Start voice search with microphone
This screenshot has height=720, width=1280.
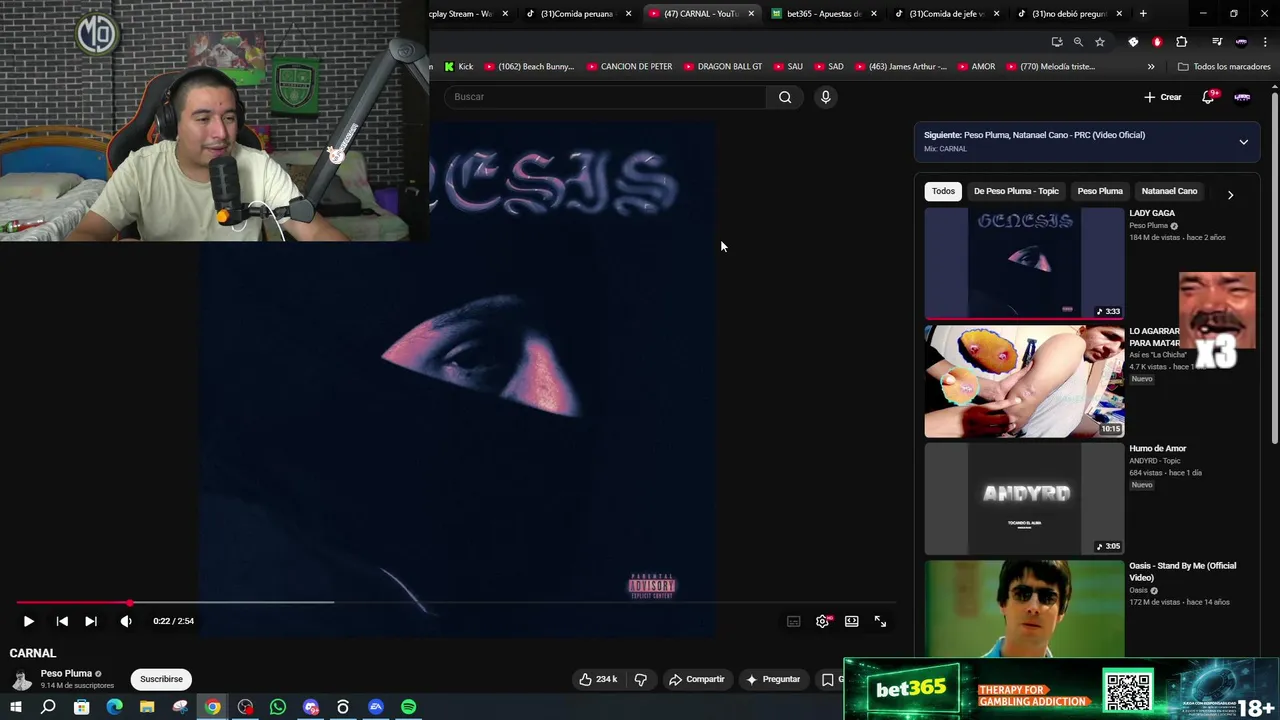825,97
